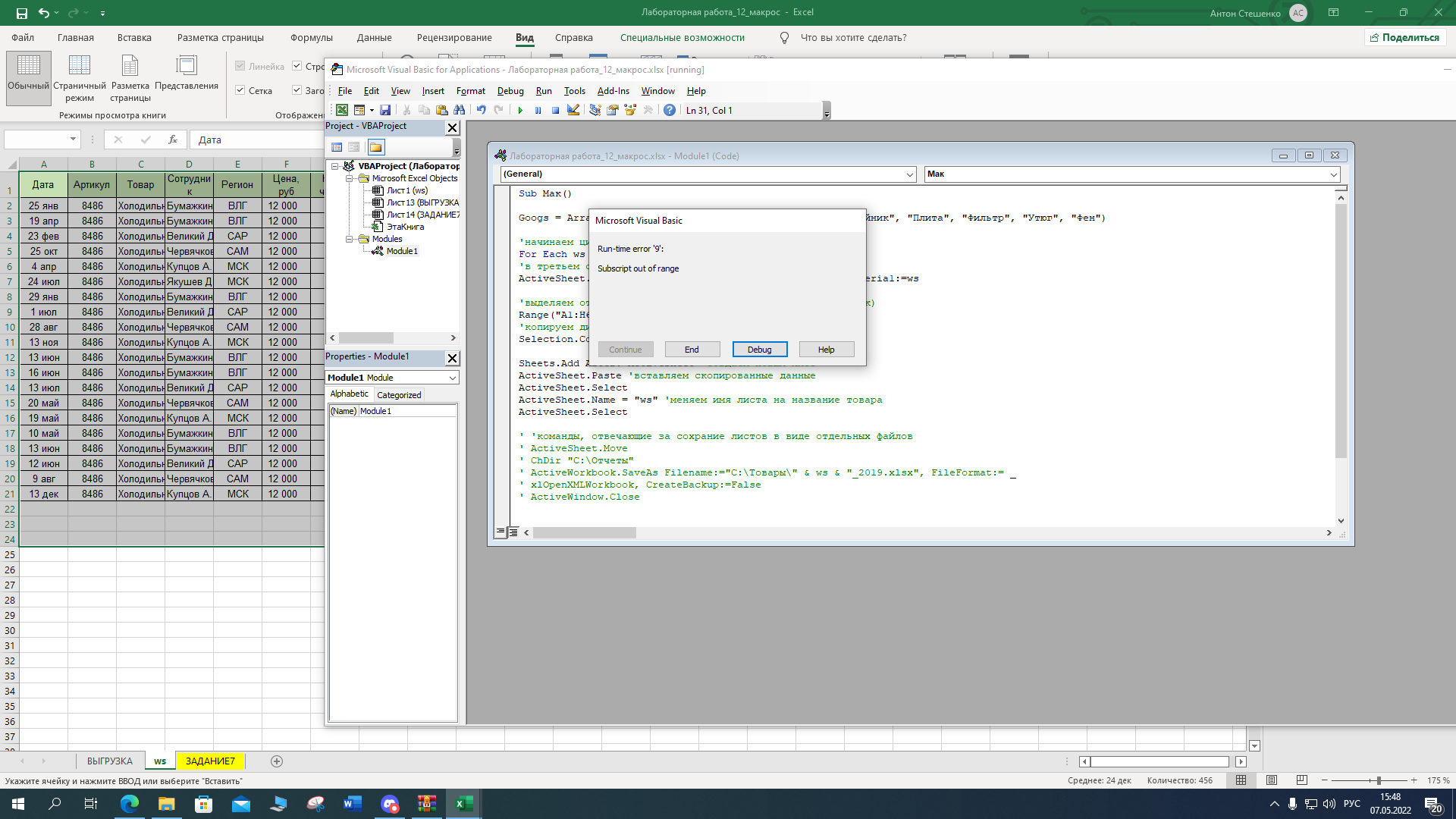The width and height of the screenshot is (1456, 819).
Task: Open Word from Windows taskbar
Action: click(353, 804)
